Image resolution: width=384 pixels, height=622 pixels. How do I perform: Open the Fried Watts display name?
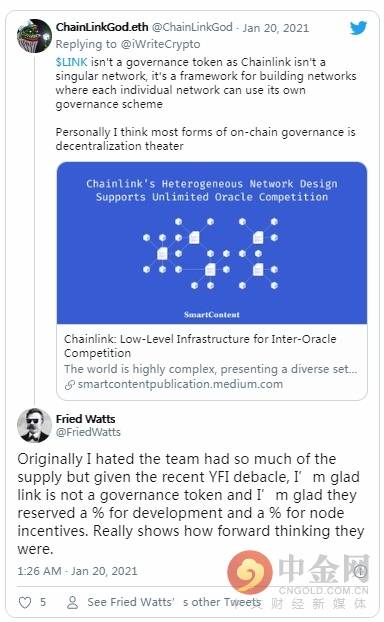click(x=85, y=419)
